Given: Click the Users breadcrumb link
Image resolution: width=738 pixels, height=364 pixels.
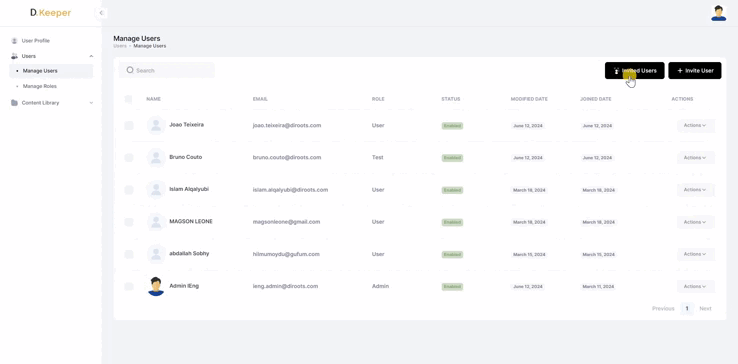Looking at the screenshot, I should point(120,46).
